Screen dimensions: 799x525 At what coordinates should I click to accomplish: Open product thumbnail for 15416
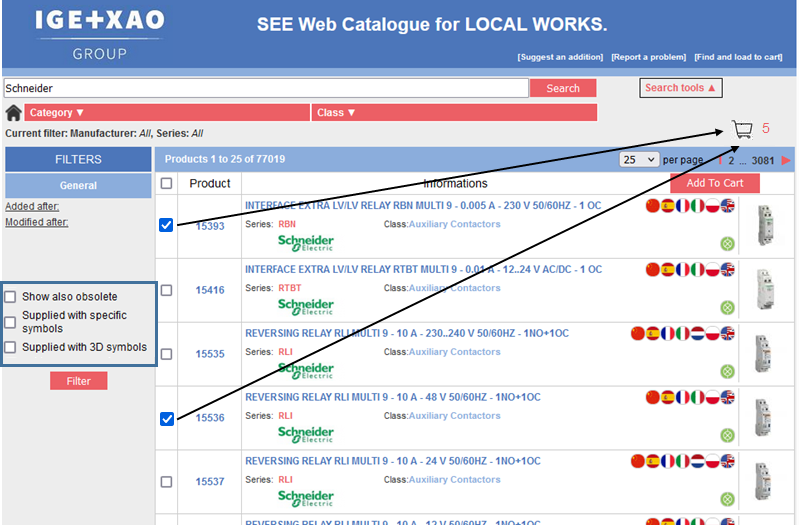[765, 290]
